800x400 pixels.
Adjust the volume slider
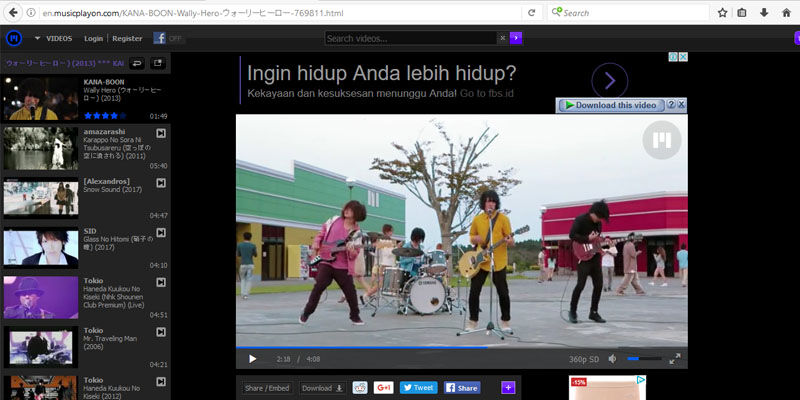(x=644, y=359)
